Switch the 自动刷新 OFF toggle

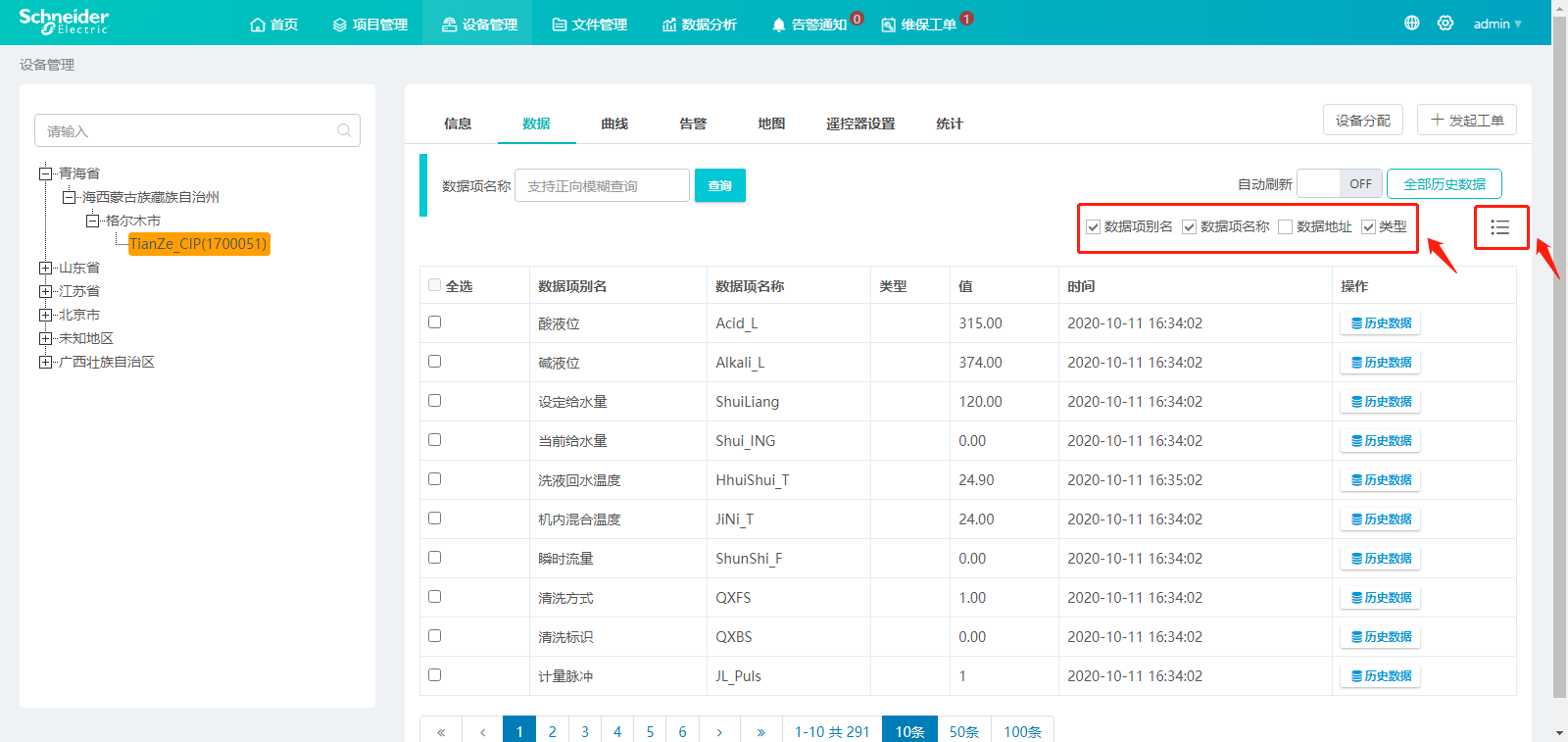pyautogui.click(x=1340, y=183)
